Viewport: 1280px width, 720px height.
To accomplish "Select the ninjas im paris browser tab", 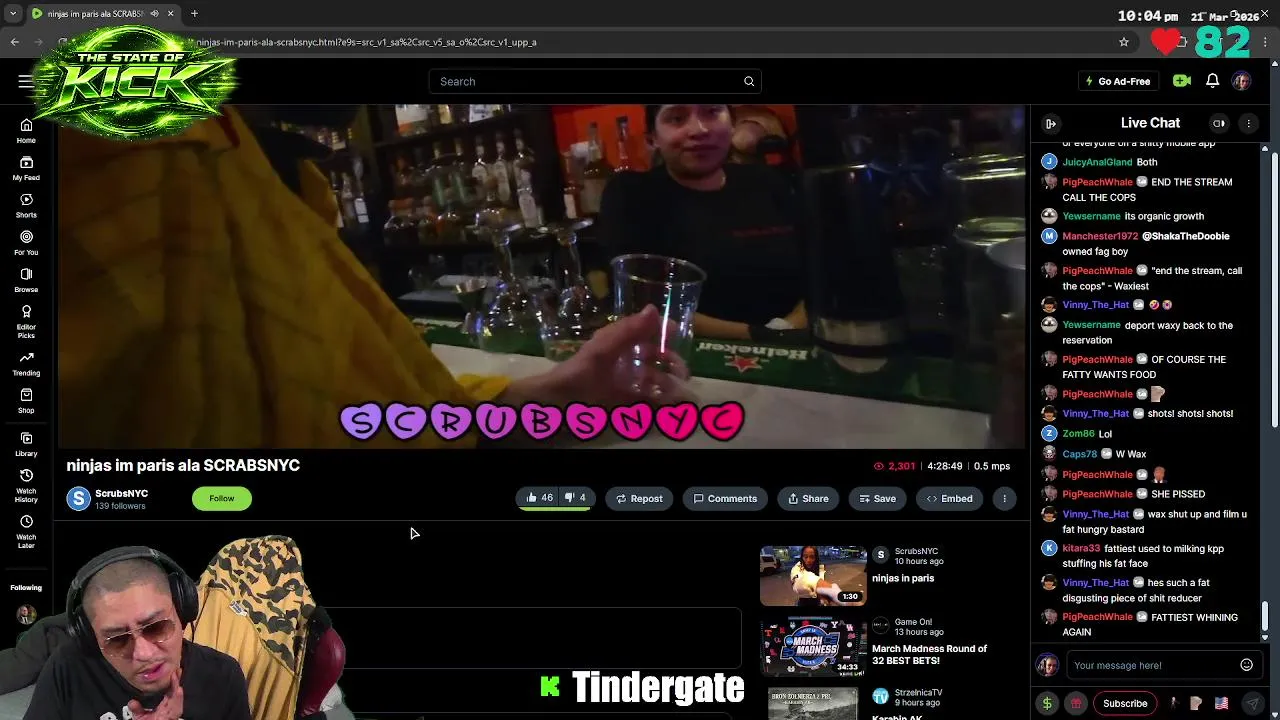I will pyautogui.click(x=103, y=14).
